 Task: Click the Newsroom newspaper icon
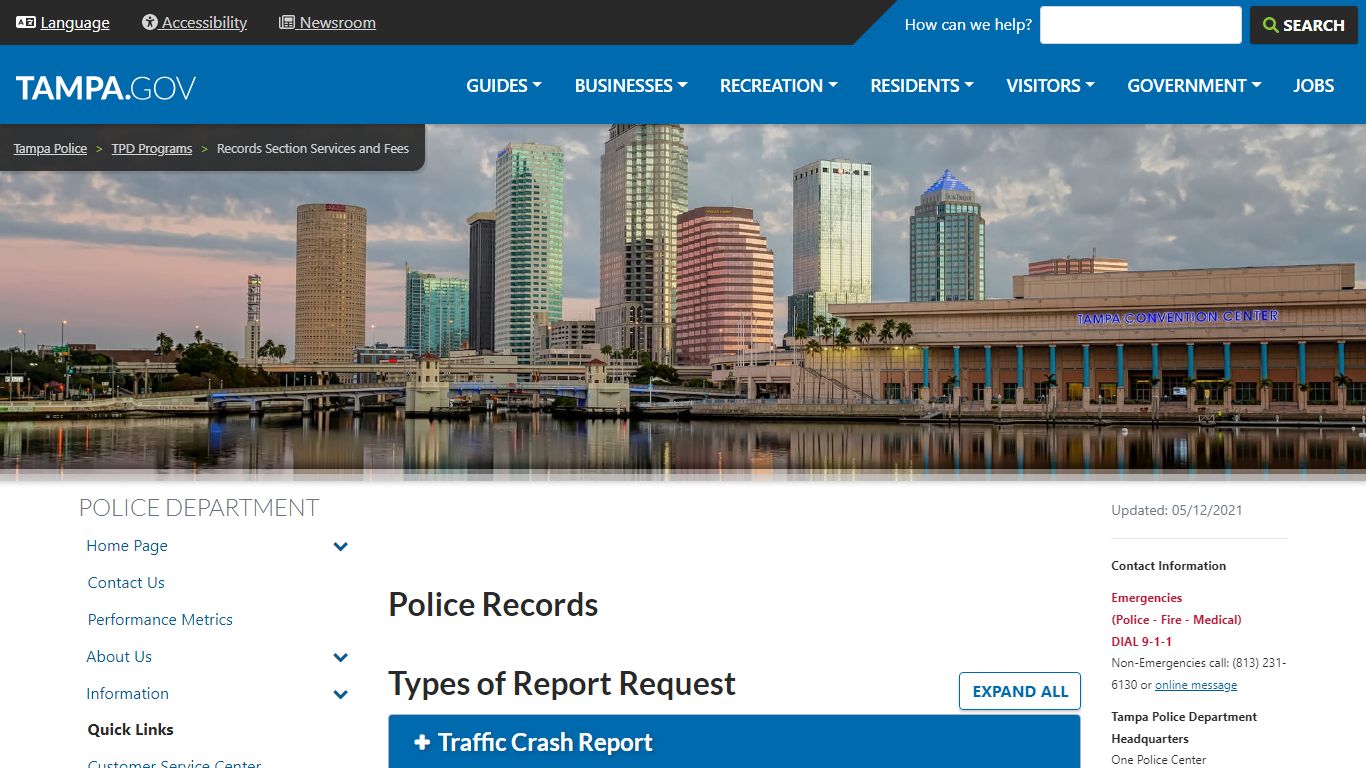[287, 22]
